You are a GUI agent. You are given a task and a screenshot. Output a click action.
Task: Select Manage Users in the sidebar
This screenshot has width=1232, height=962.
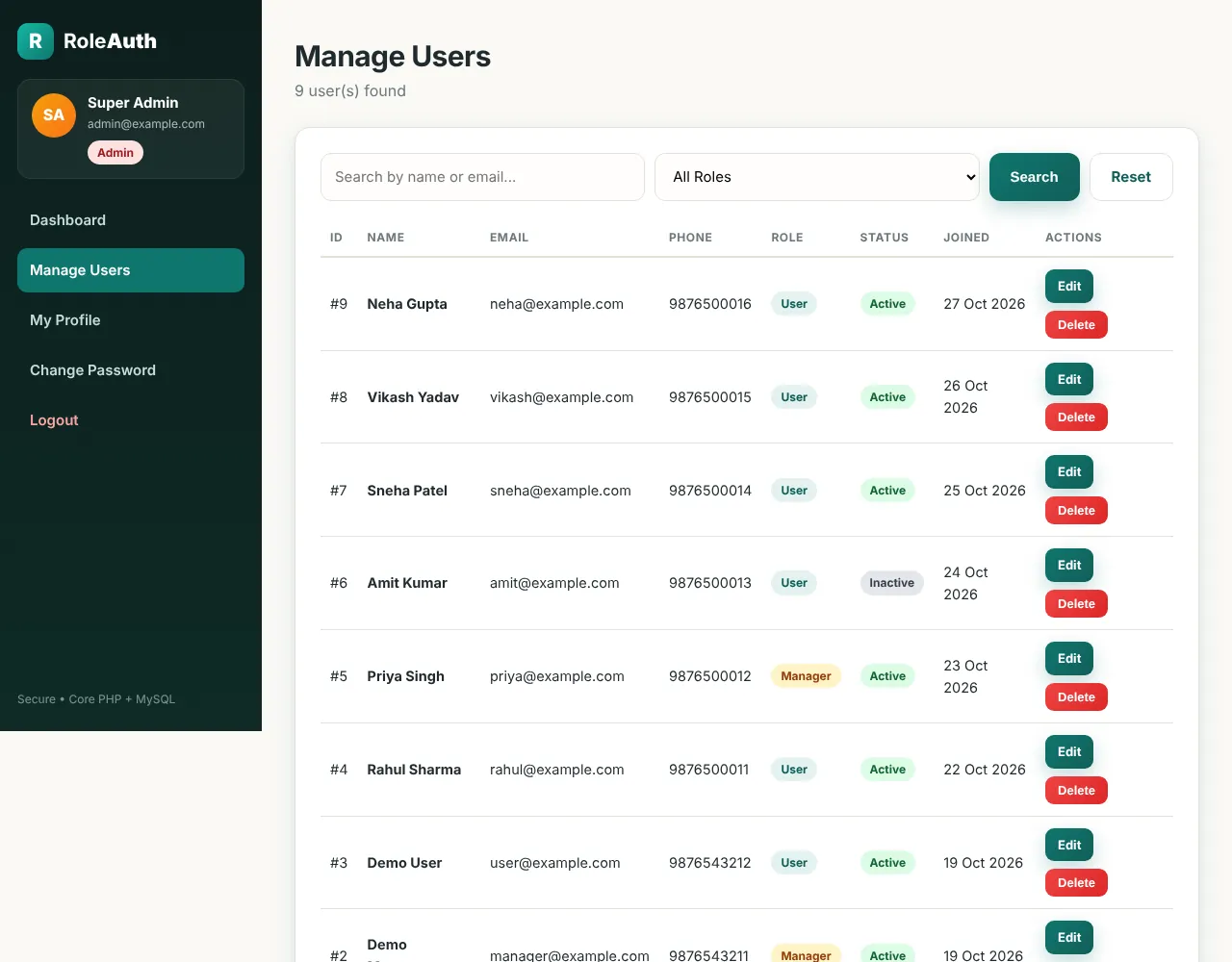[131, 270]
